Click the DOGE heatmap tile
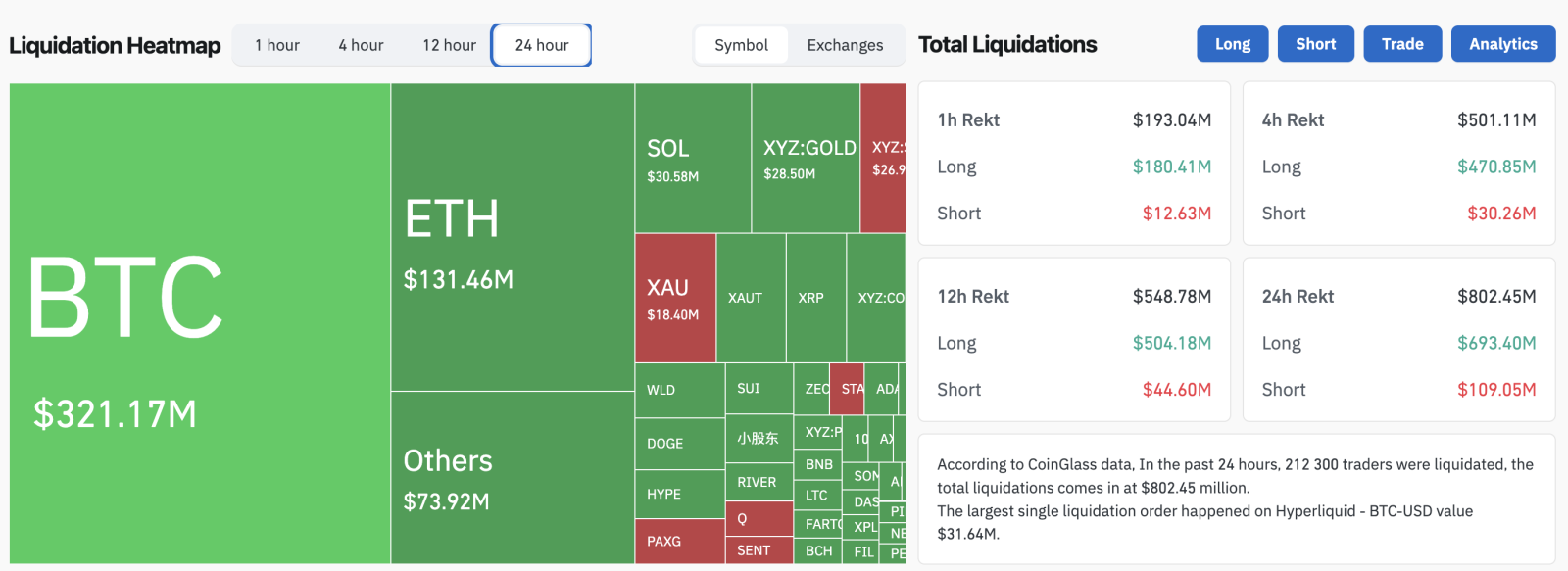The height and width of the screenshot is (571, 1568). [680, 444]
